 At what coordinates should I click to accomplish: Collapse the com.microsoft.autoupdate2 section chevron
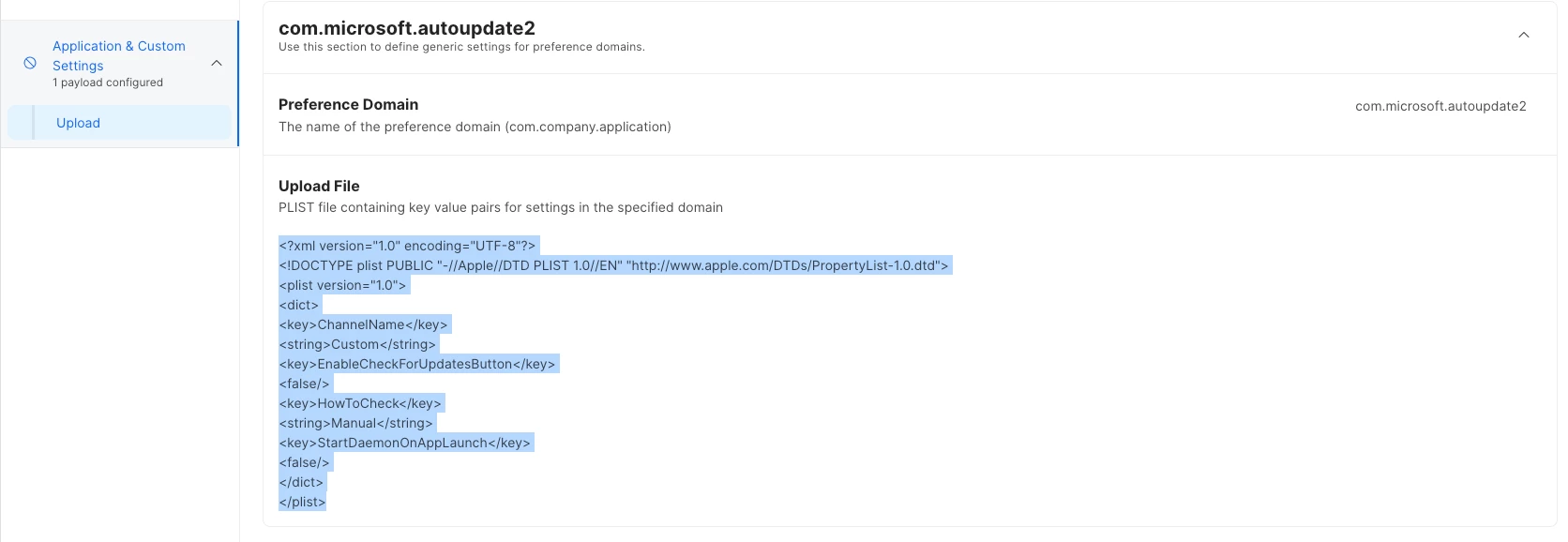pyautogui.click(x=1524, y=35)
